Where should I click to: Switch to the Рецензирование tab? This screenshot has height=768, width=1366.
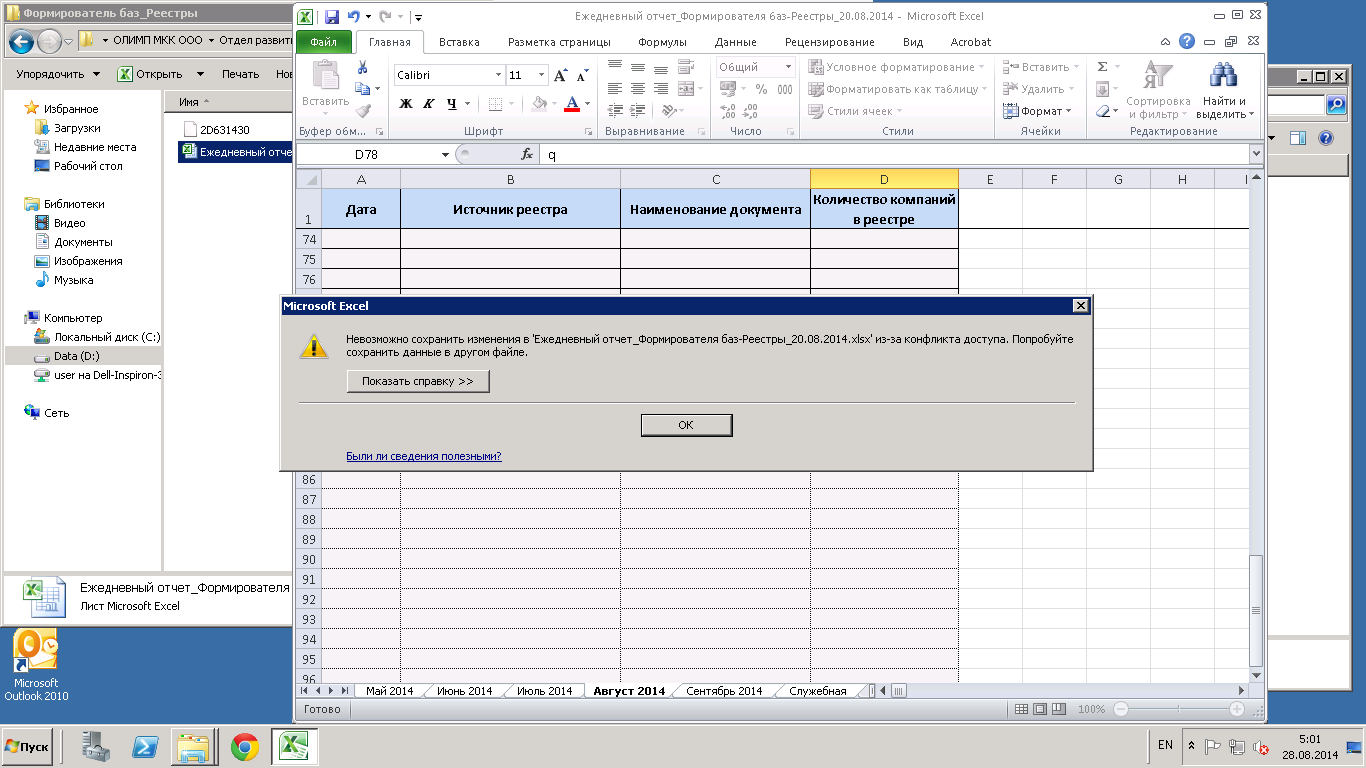(830, 42)
